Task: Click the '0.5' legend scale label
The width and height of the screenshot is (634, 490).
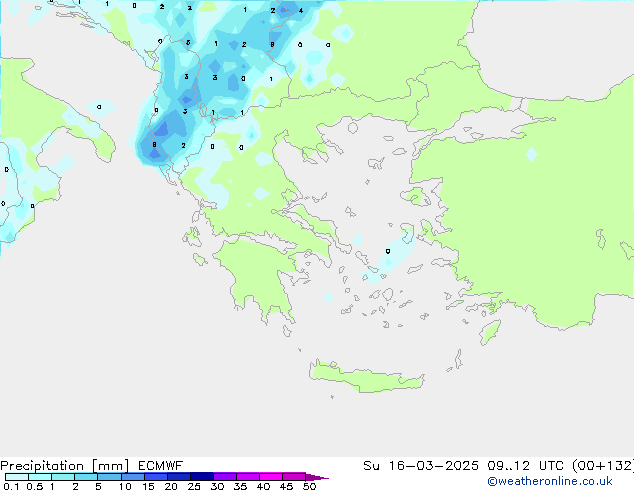Action: tap(35, 486)
